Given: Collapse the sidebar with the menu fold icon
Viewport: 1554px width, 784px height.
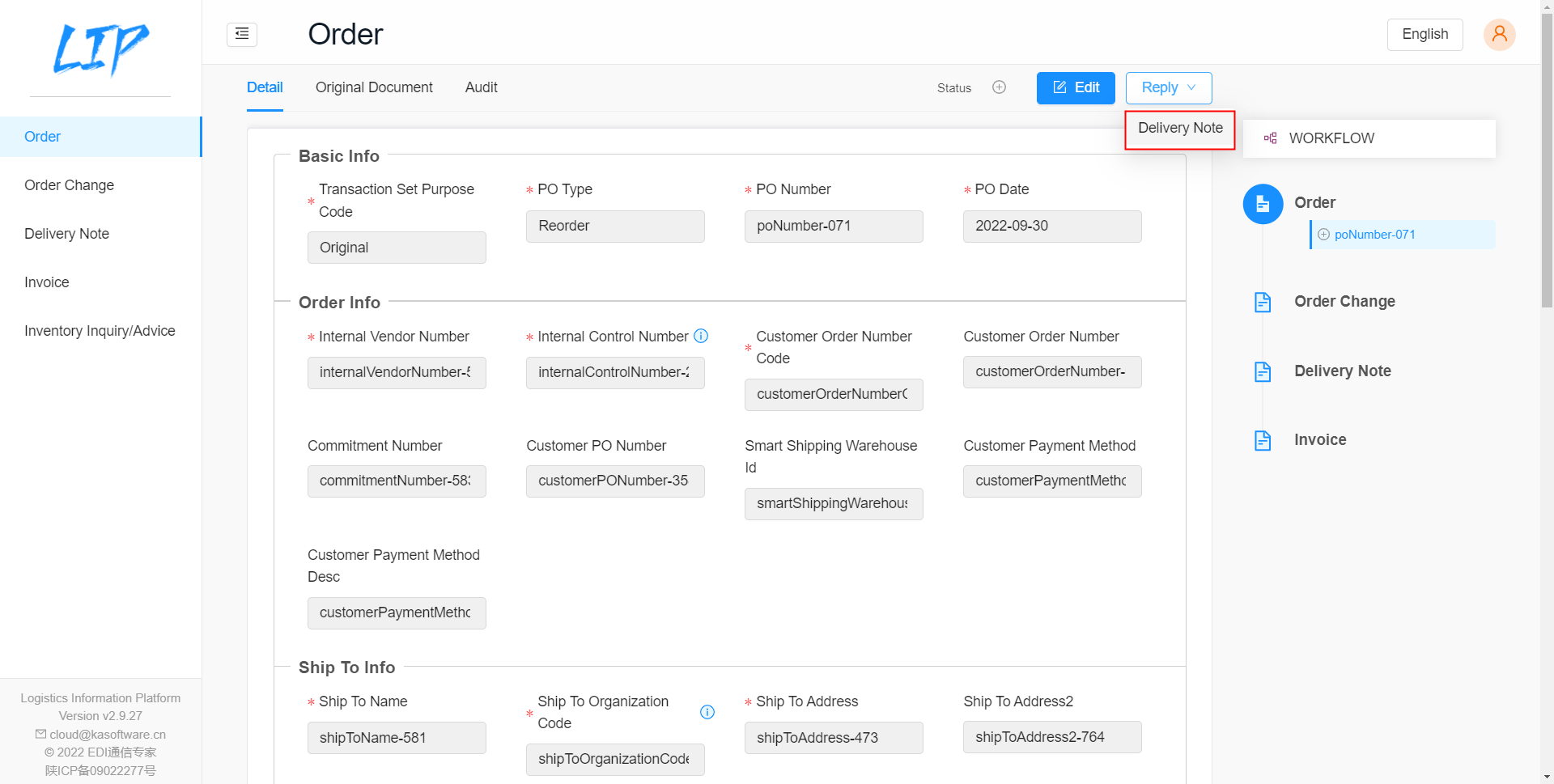Looking at the screenshot, I should [x=242, y=34].
